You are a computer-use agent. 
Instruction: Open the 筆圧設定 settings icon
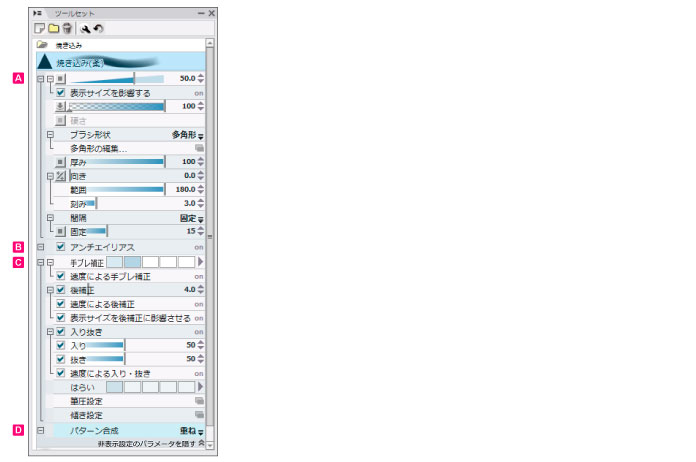(x=199, y=401)
